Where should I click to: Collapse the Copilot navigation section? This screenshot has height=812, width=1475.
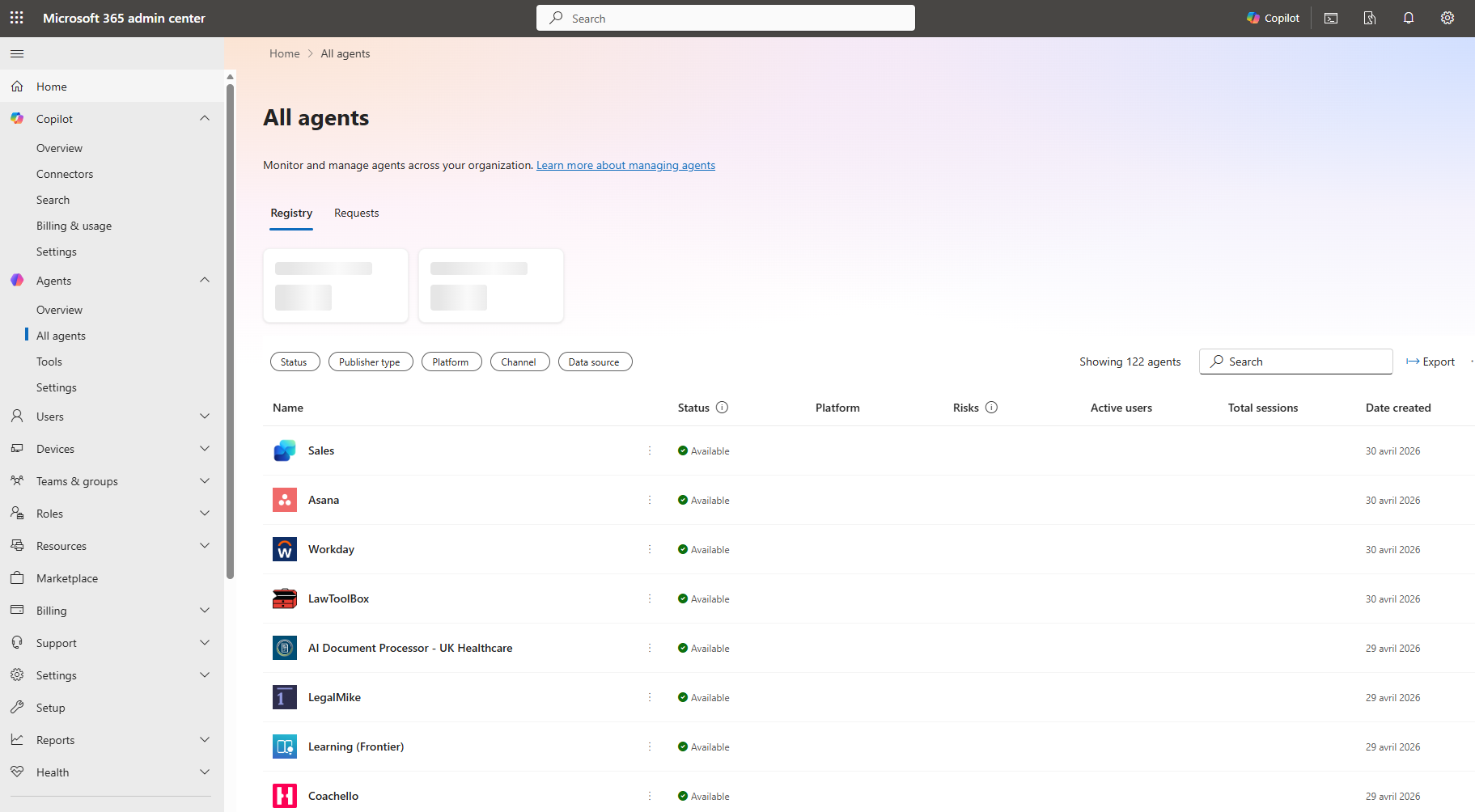click(205, 119)
